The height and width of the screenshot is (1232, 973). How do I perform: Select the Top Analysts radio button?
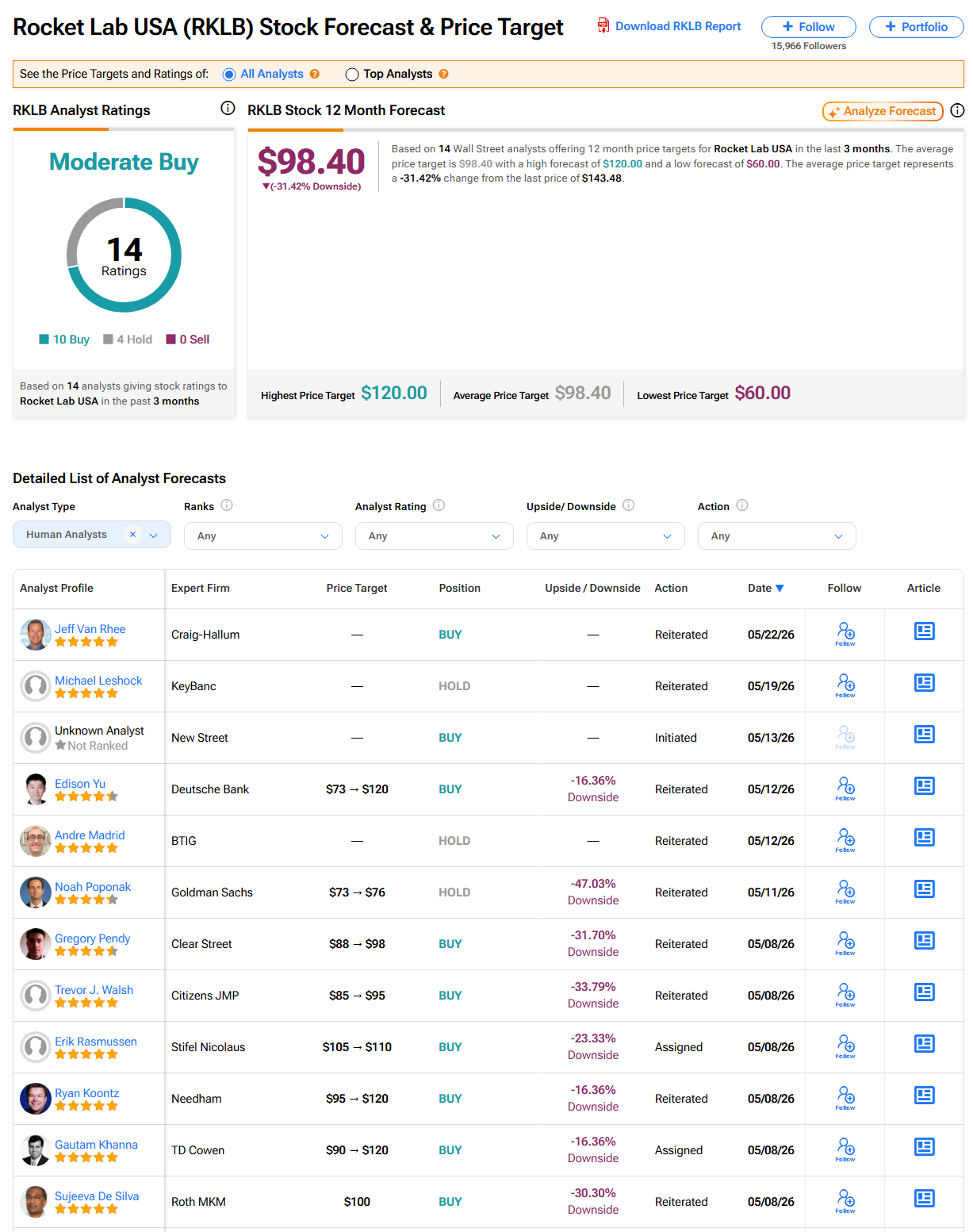coord(352,75)
